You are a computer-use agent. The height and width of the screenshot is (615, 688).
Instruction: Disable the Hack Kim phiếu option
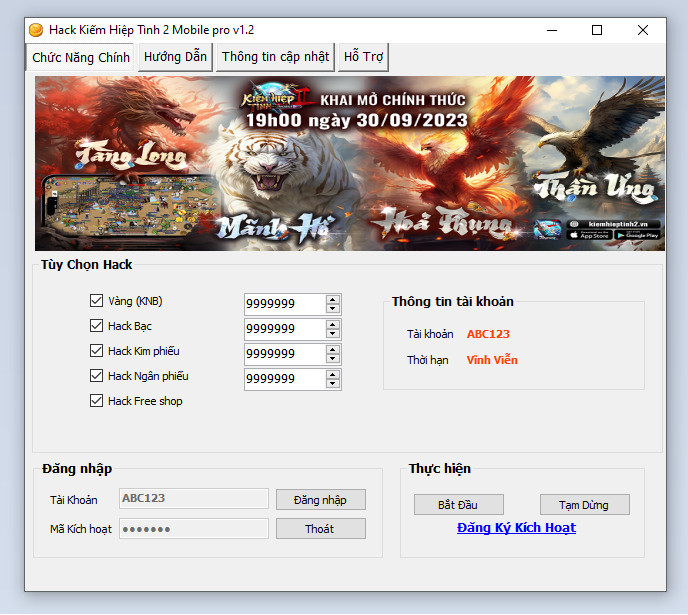point(97,351)
